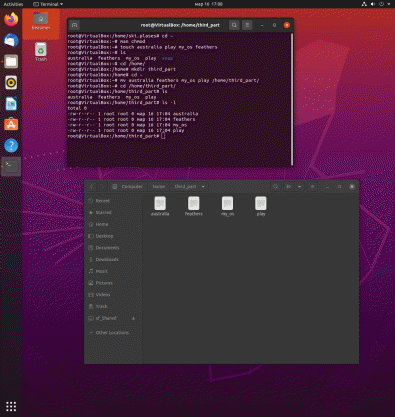This screenshot has height=417, width=395.
Task: Click network icon in system tray
Action: pyautogui.click(x=364, y=4)
